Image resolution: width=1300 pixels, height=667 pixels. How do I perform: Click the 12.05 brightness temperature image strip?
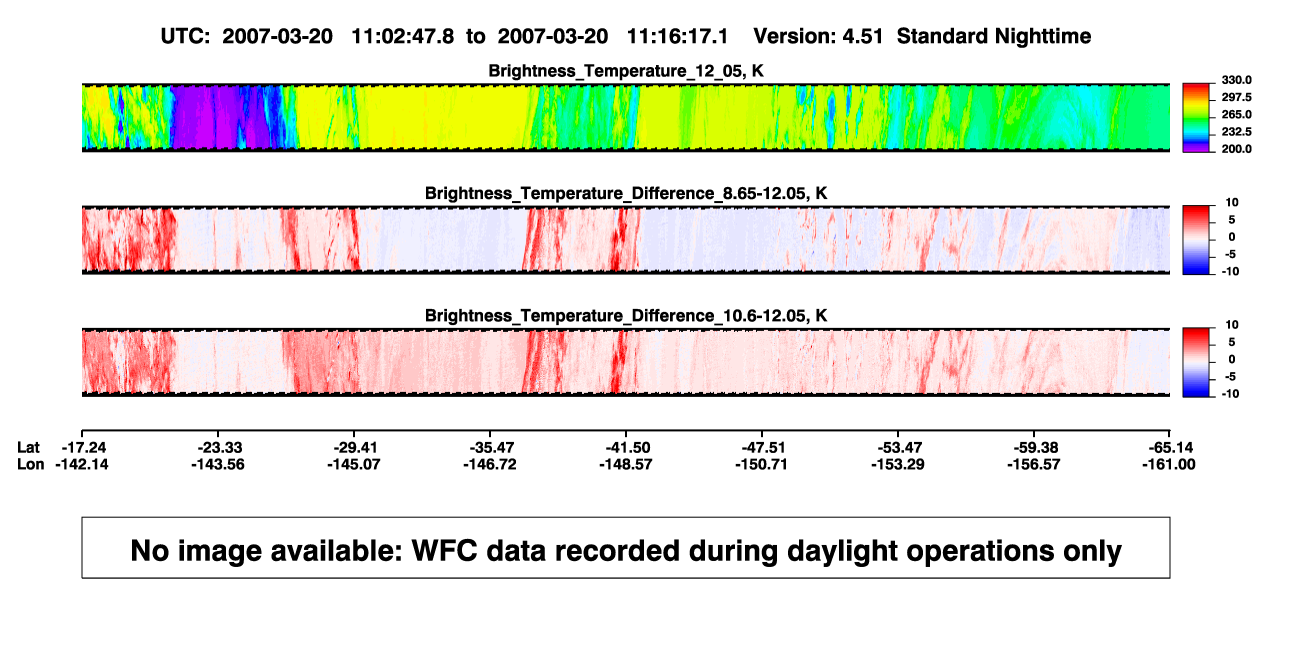pyautogui.click(x=626, y=118)
